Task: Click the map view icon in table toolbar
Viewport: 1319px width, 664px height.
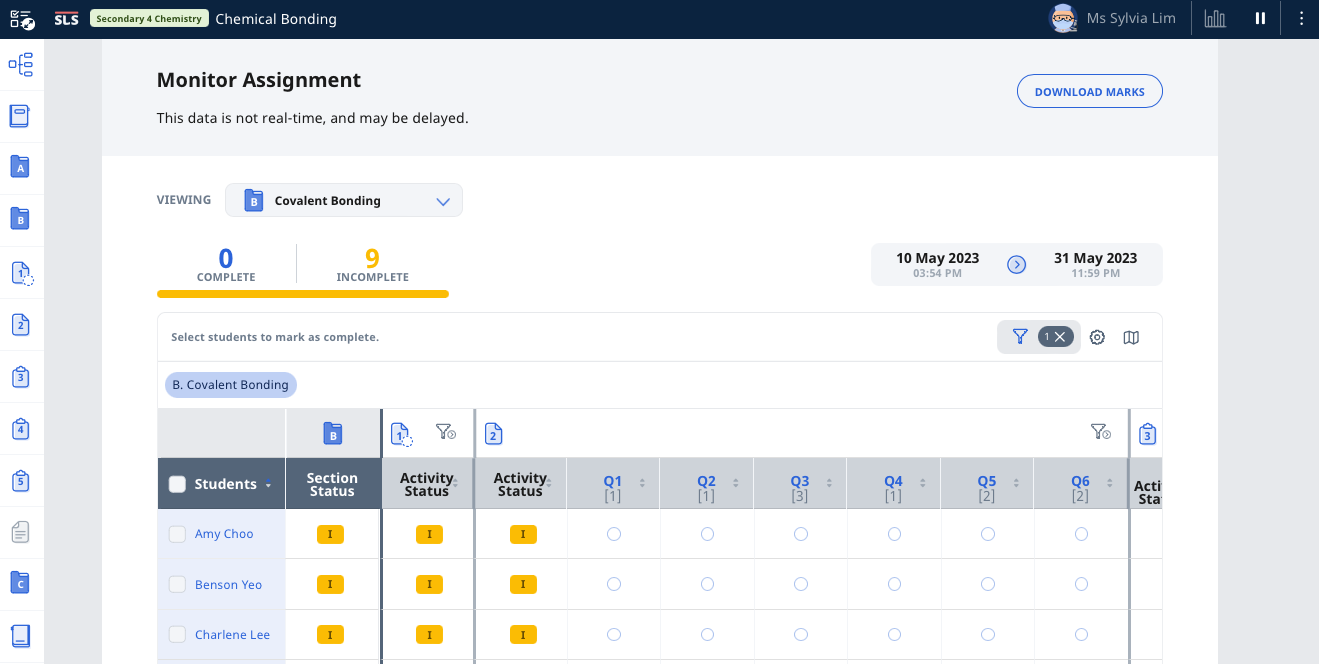Action: pyautogui.click(x=1131, y=337)
